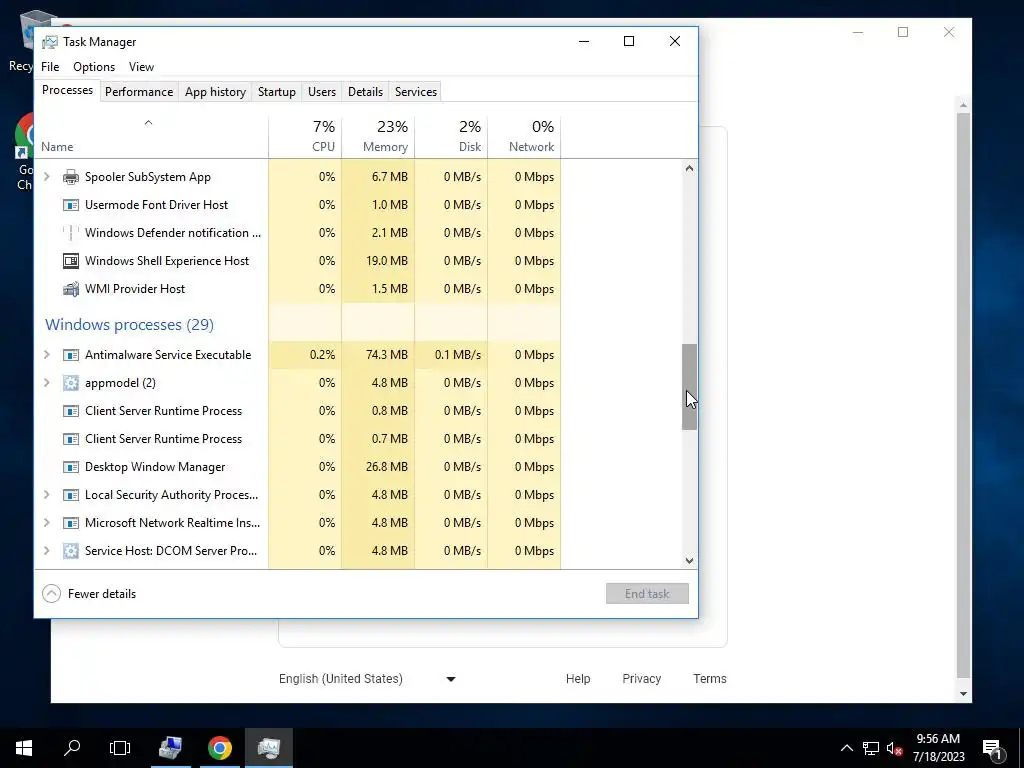The height and width of the screenshot is (768, 1024).
Task: Open Task View from the taskbar
Action: tap(120, 748)
